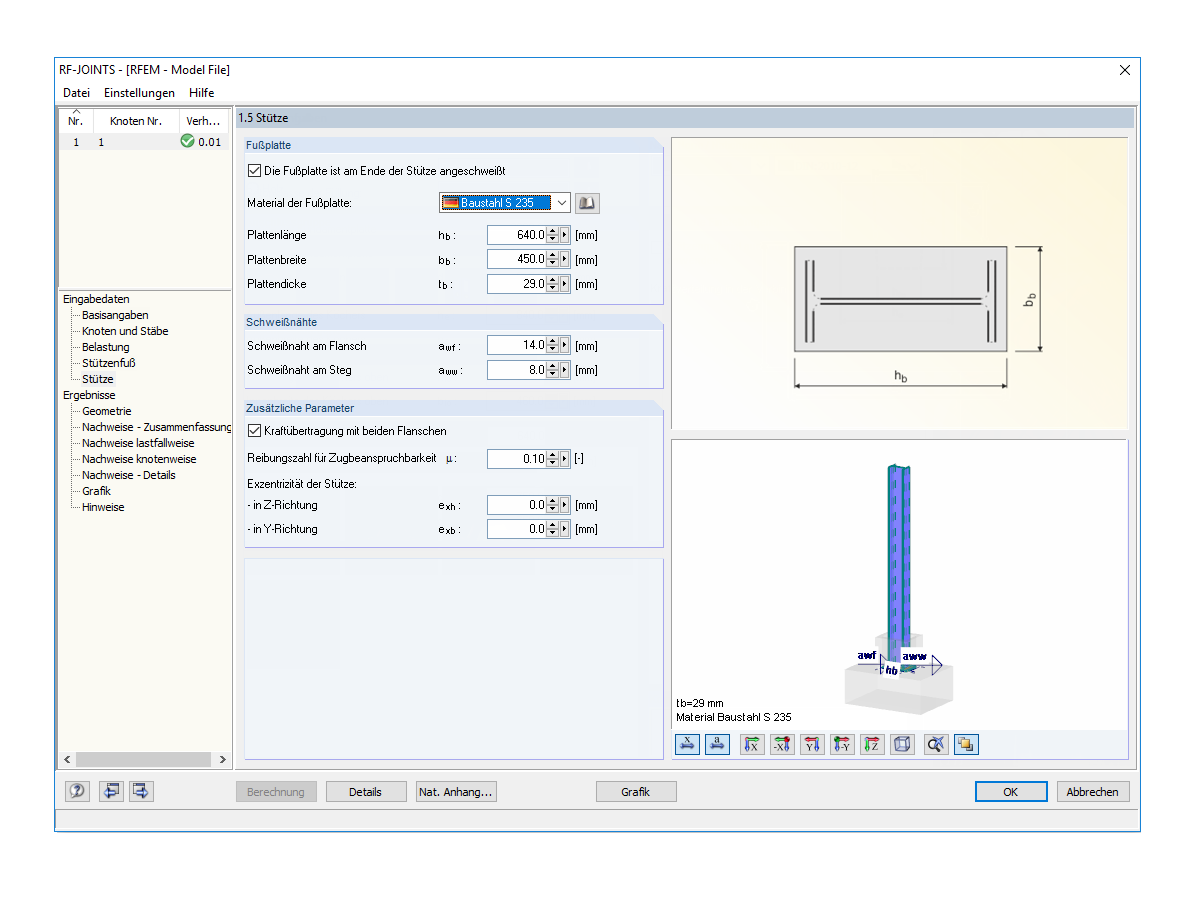This screenshot has height=900, width=1200.
Task: Select Hinweise in the tree
Action: point(103,507)
